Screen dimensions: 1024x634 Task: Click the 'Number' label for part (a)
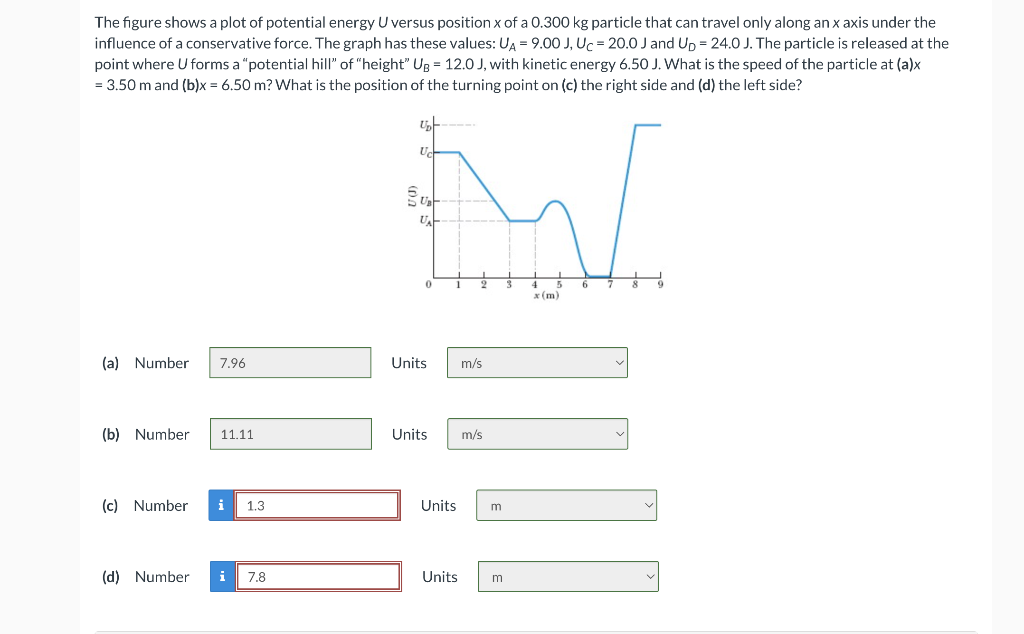click(162, 362)
